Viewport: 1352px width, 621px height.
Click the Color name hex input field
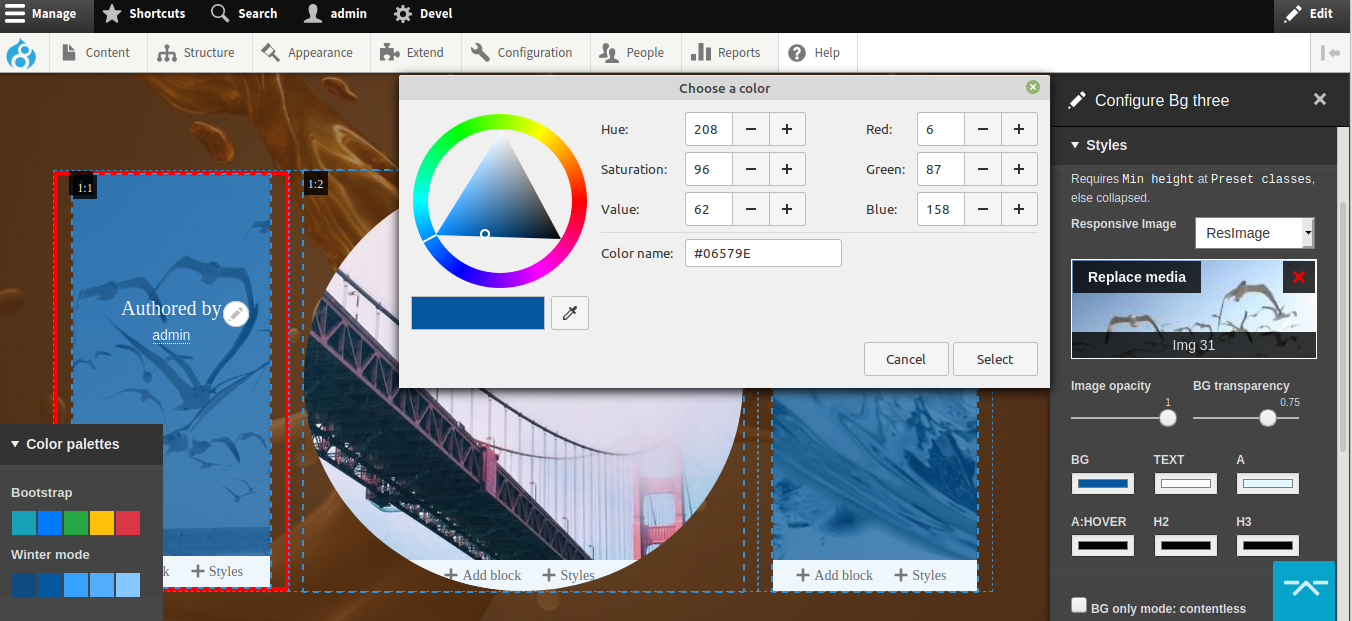pos(763,253)
